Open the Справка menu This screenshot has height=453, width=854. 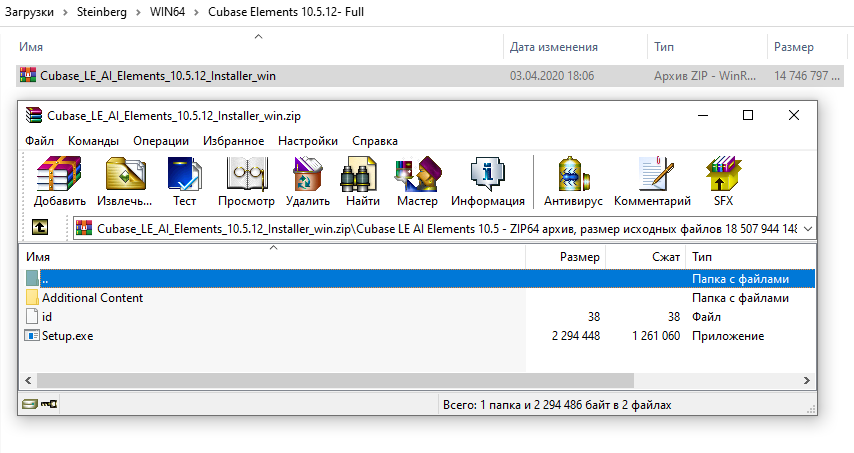pyautogui.click(x=375, y=140)
